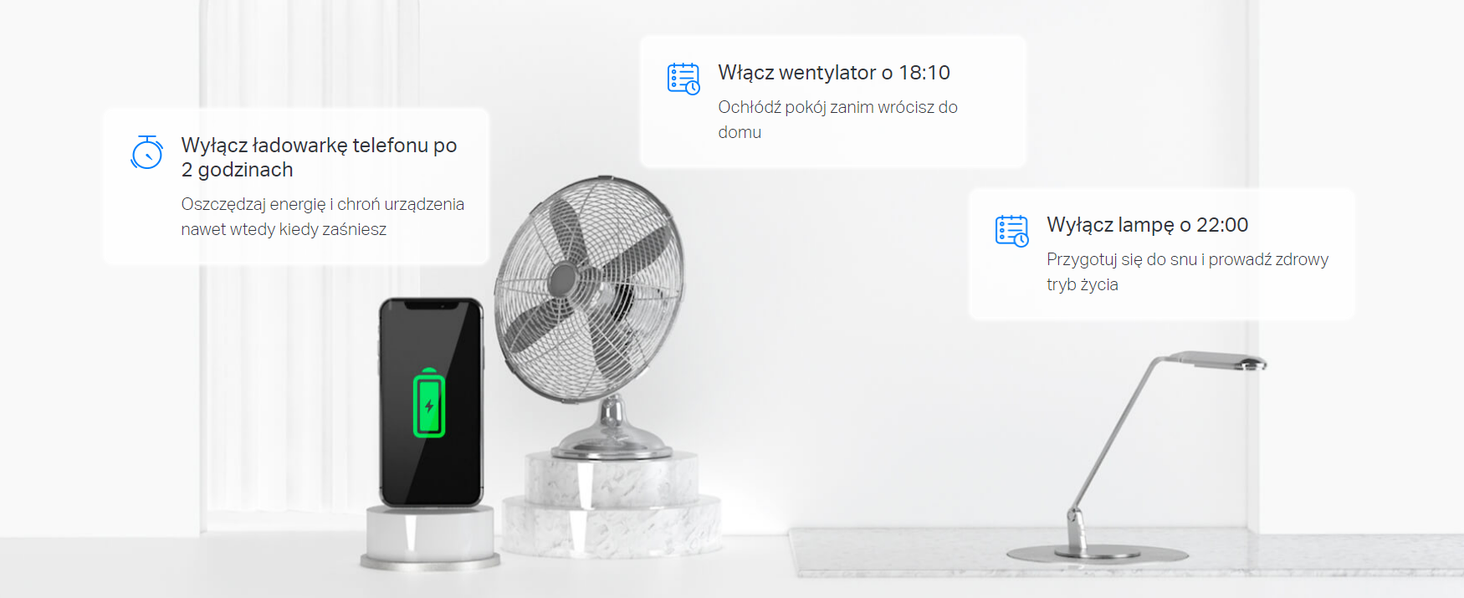Click the text 'Przygotuj się do snu'
Screen dimensions: 1464x598
tap(1120, 260)
